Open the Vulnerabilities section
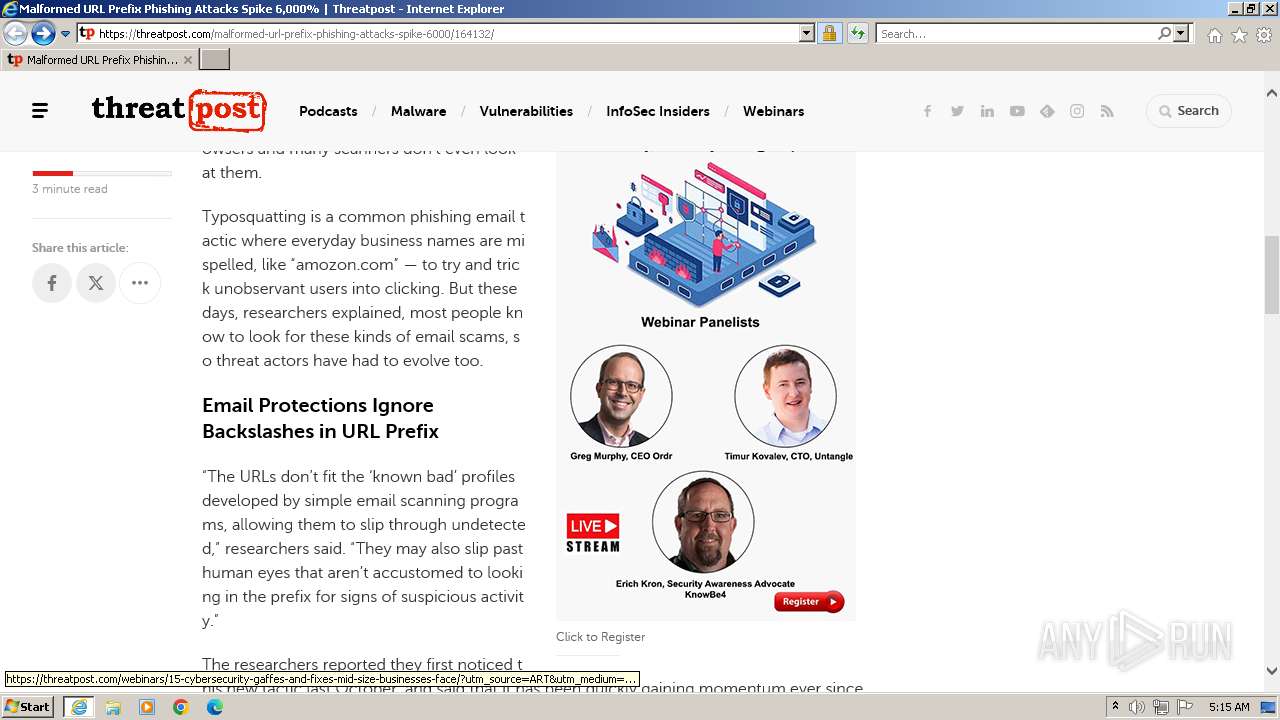 pos(526,111)
